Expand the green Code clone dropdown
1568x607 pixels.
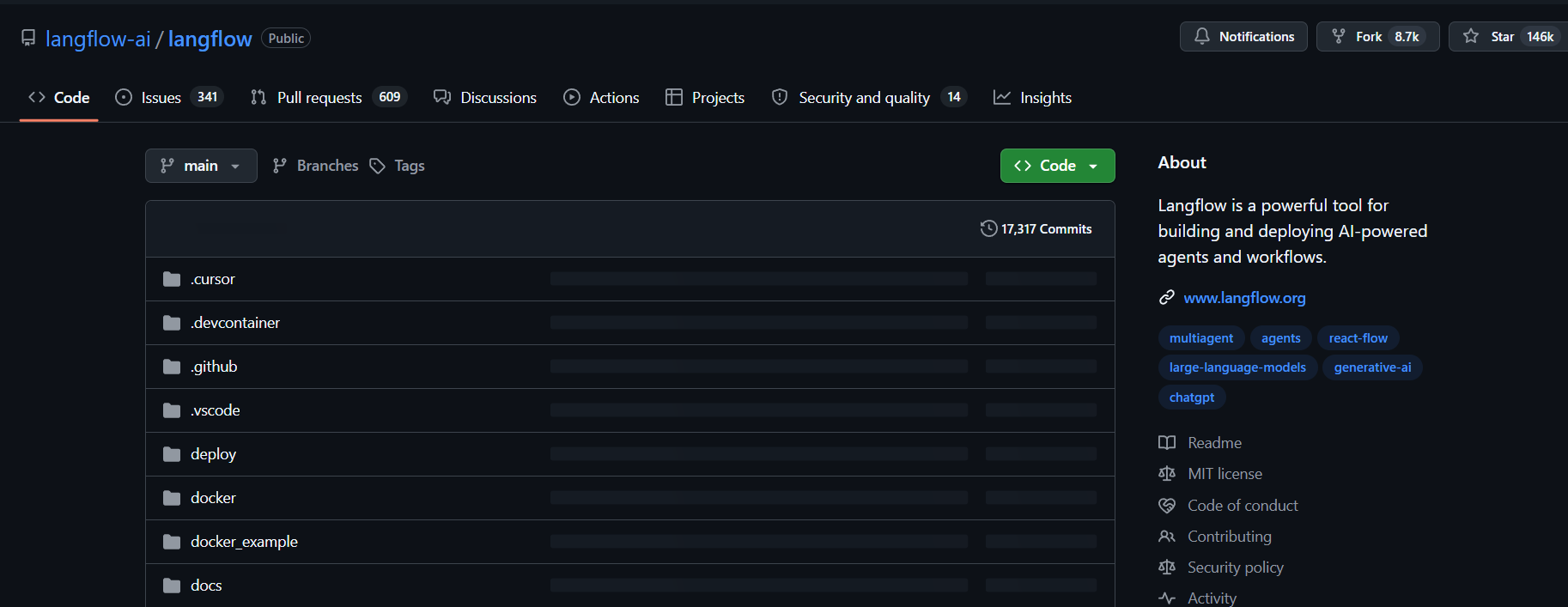[1057, 166]
